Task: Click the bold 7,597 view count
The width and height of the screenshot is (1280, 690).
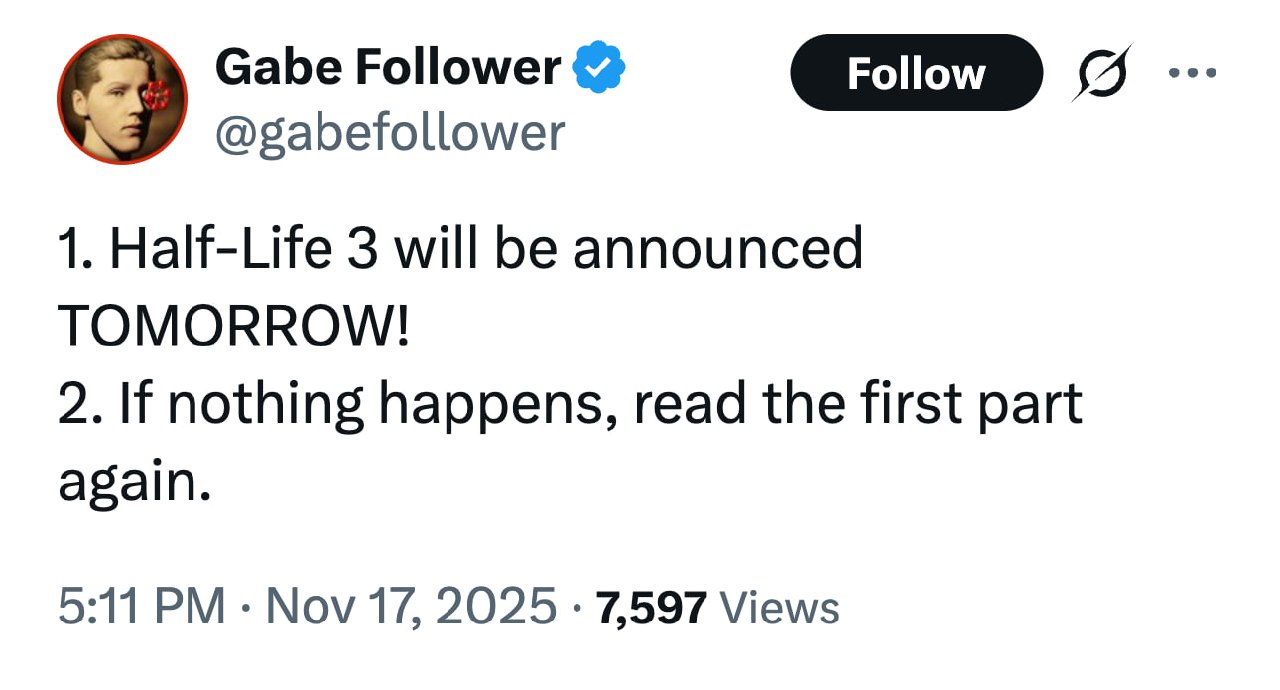Action: coord(651,606)
